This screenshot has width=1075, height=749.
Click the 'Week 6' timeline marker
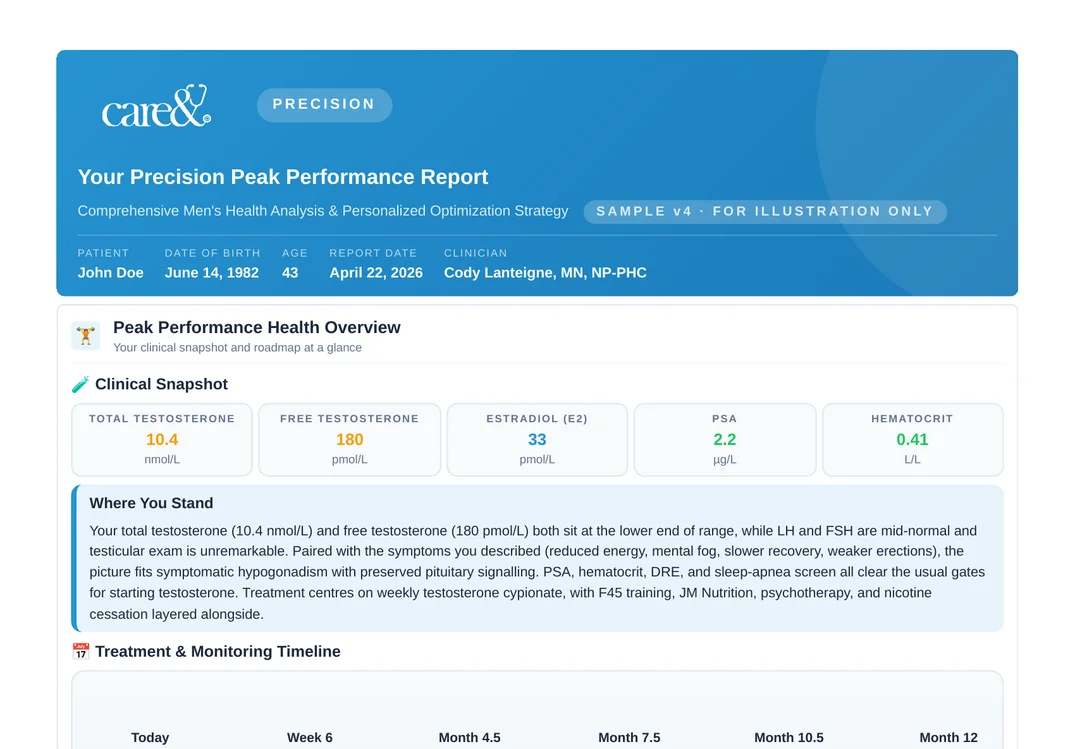[310, 737]
